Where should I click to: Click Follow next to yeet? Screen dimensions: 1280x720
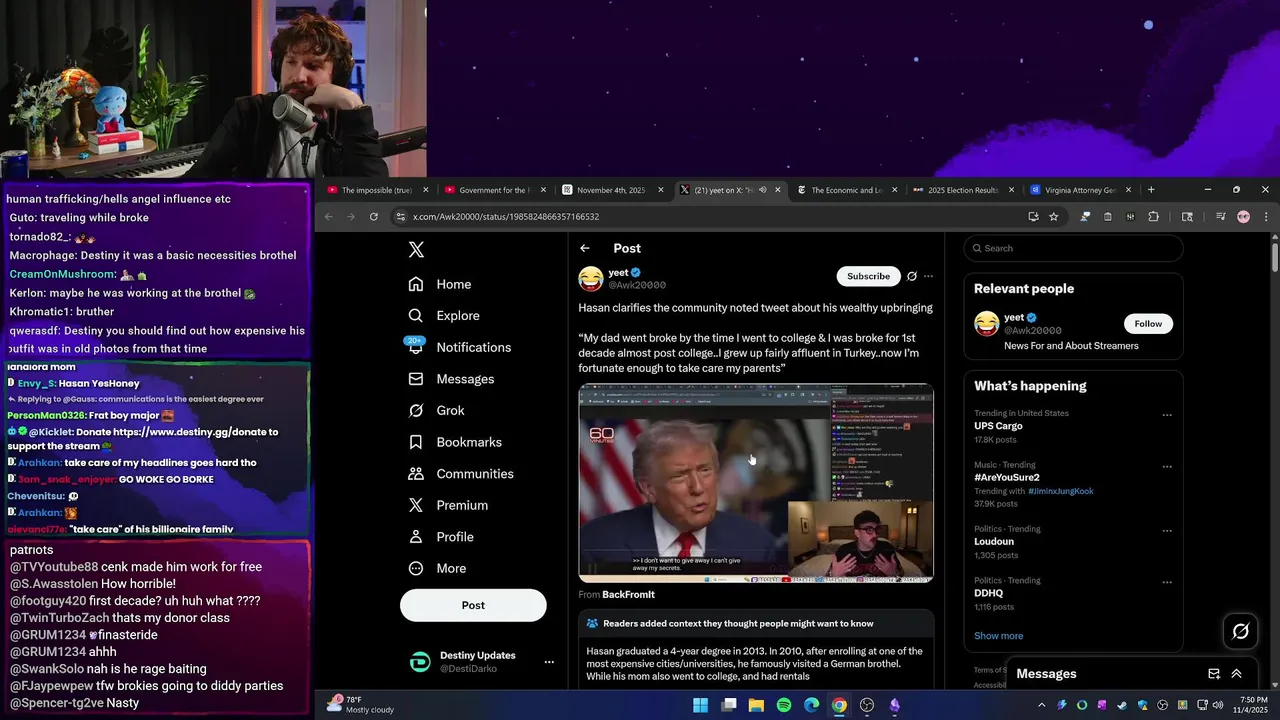coord(1148,323)
